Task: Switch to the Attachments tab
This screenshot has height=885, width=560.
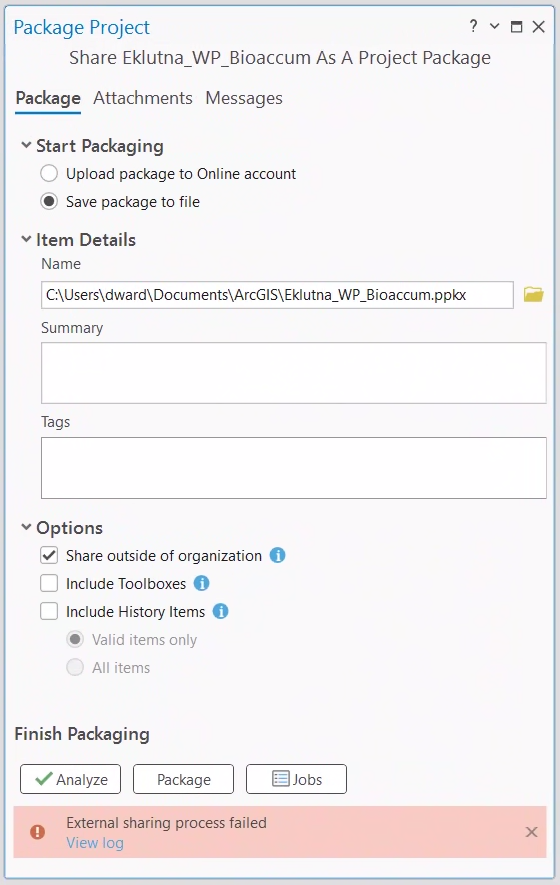Action: pos(143,98)
